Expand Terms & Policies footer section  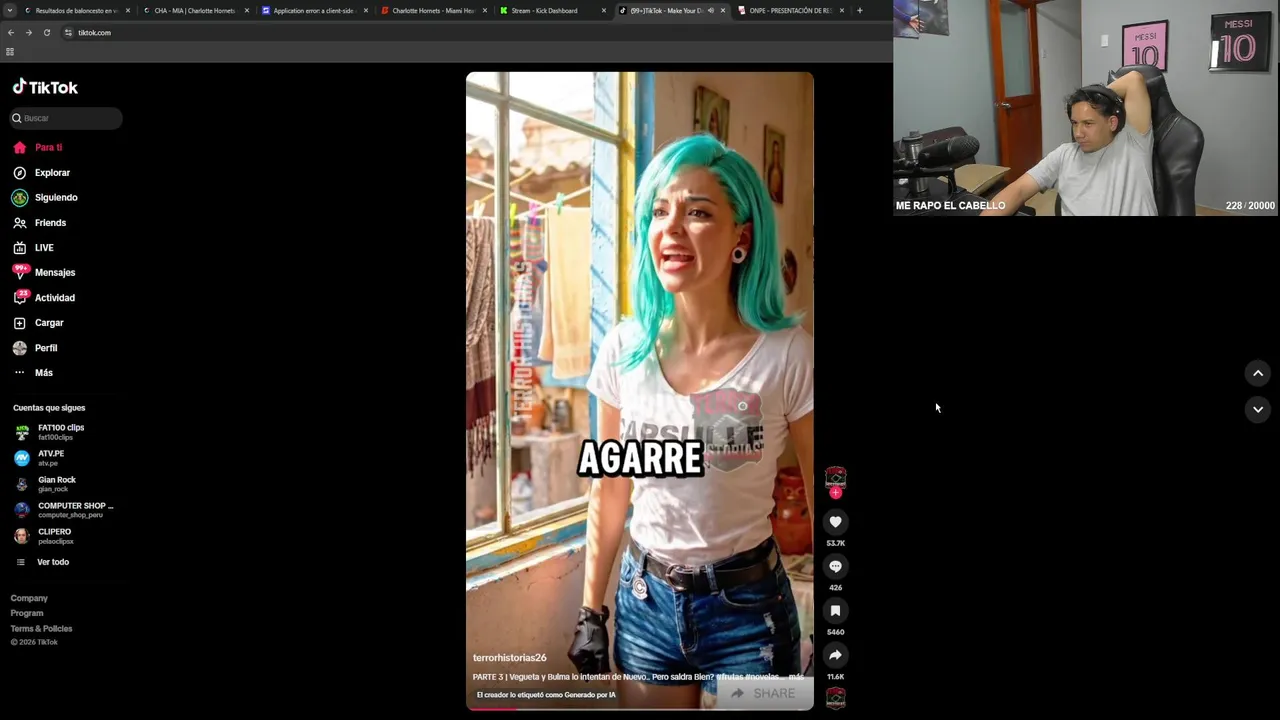41,629
